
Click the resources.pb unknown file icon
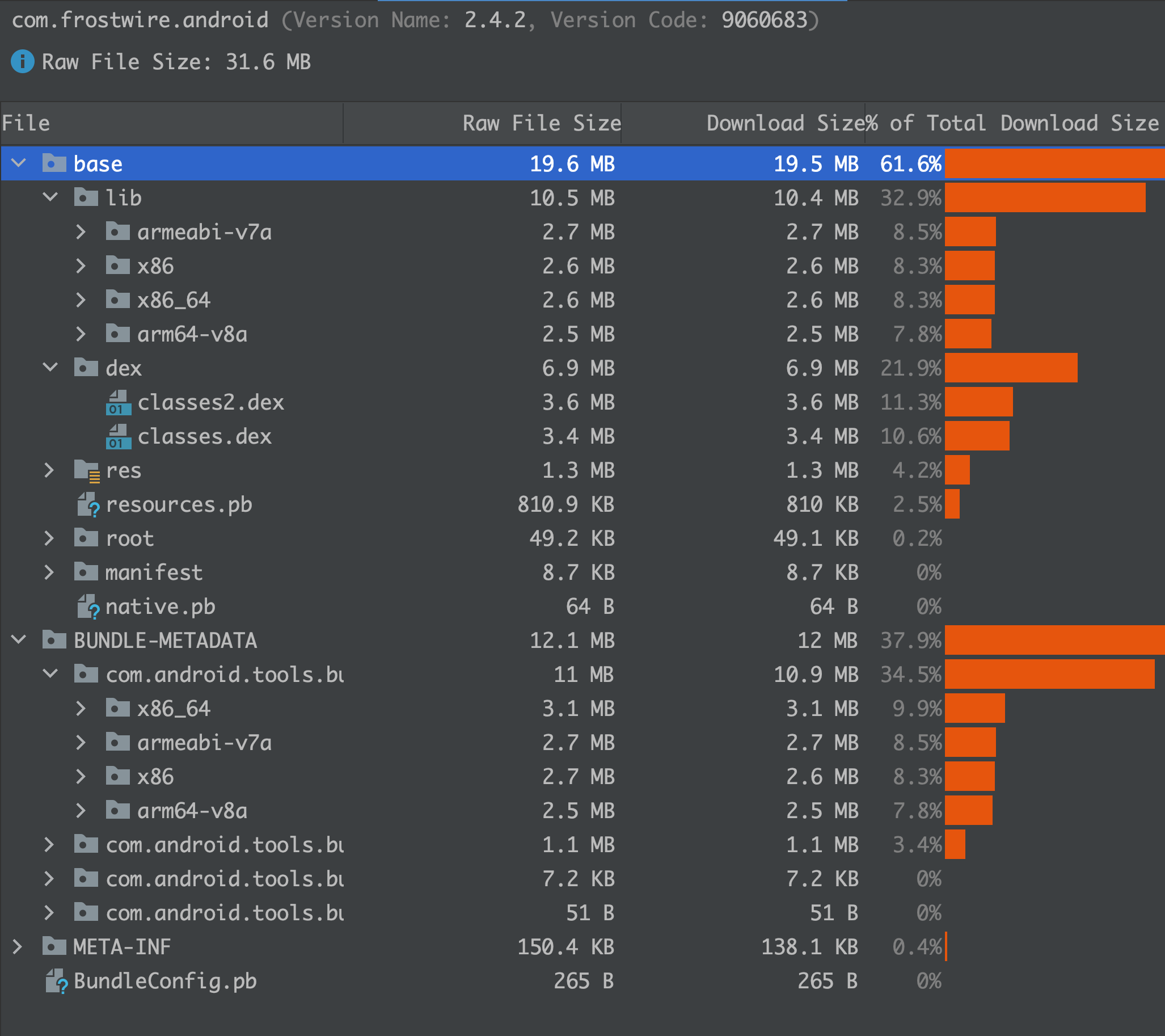coord(88,504)
